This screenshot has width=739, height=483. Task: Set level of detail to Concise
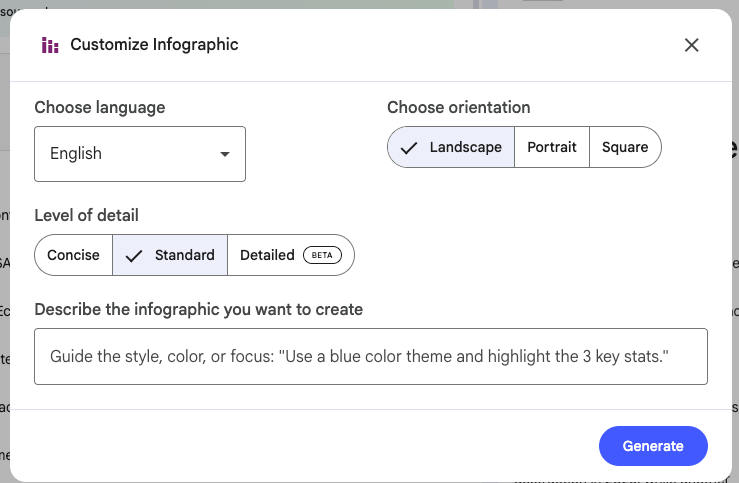tap(73, 255)
